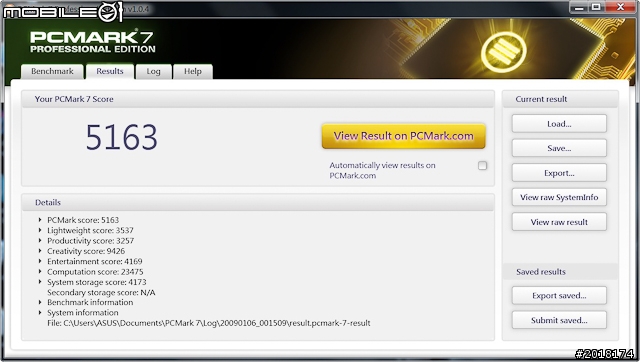Expand the PCMark score: 5163 row

40,220
